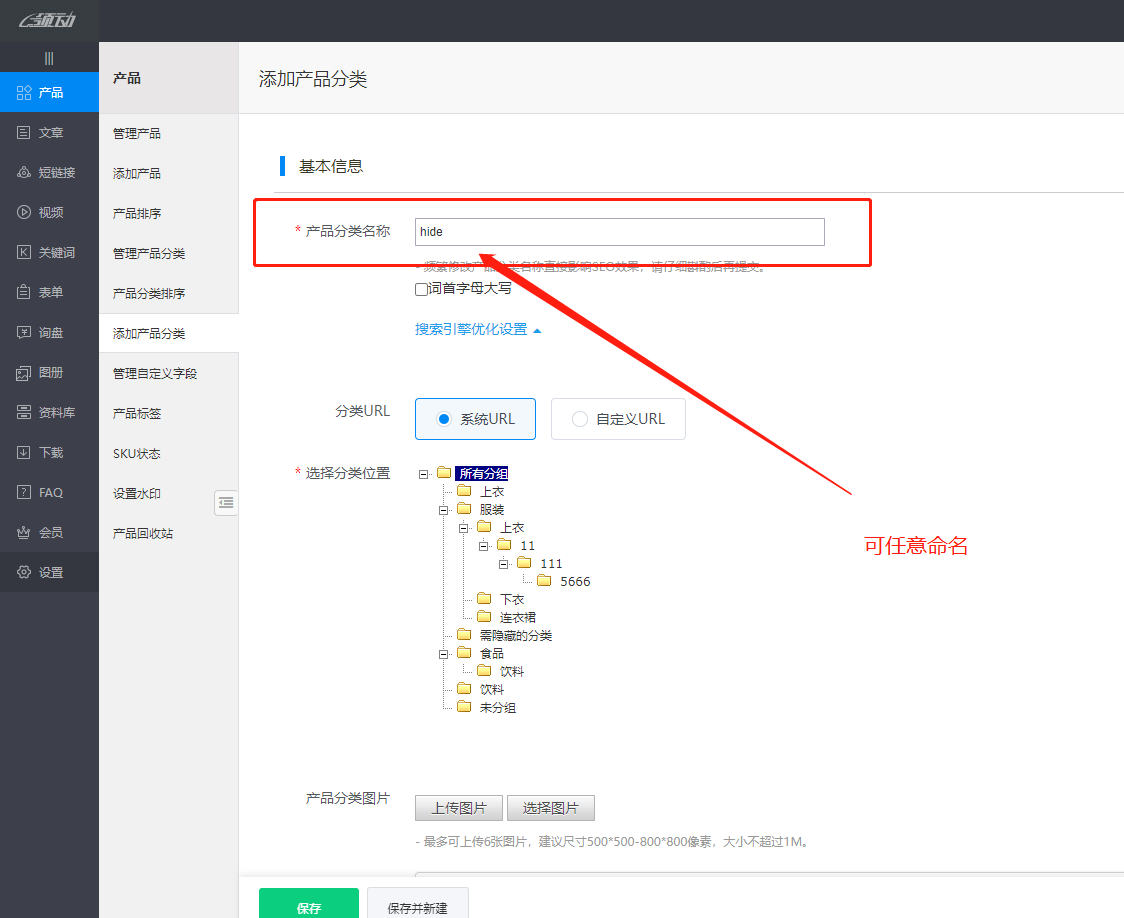Choose the 自定义URL radio option
1124x918 pixels.
pos(580,419)
